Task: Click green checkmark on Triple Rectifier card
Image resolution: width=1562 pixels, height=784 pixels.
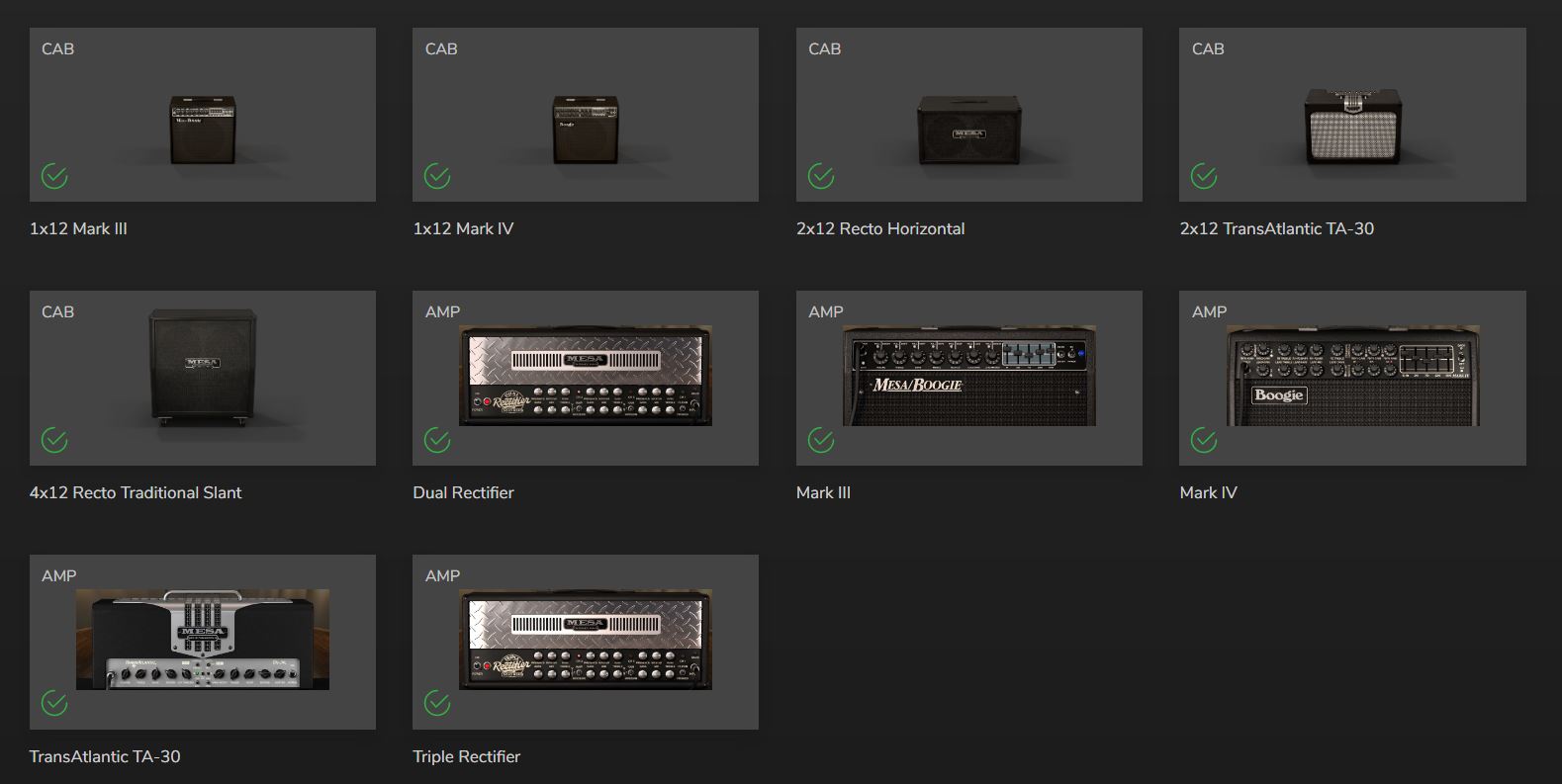Action: point(437,703)
